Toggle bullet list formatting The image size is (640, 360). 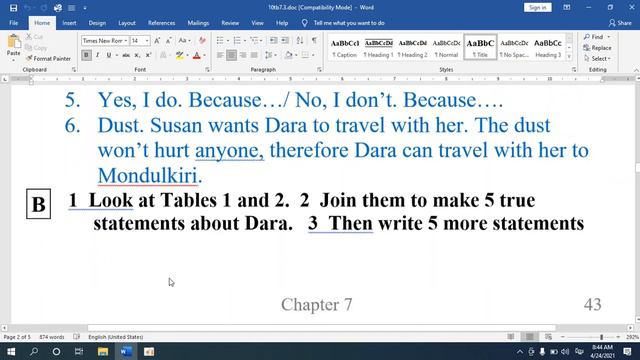pyautogui.click(x=220, y=40)
